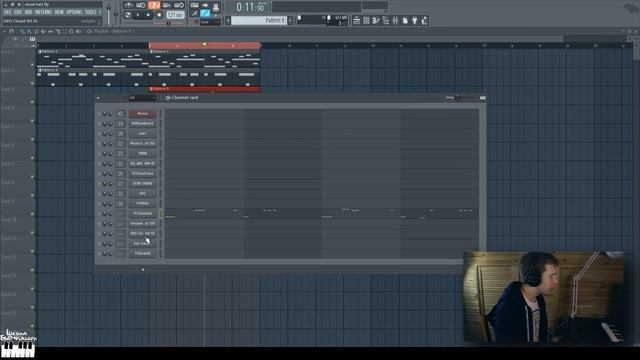Viewport: 640px width, 360px height.
Task: Toggle the loop recording icon
Action: coord(179,5)
